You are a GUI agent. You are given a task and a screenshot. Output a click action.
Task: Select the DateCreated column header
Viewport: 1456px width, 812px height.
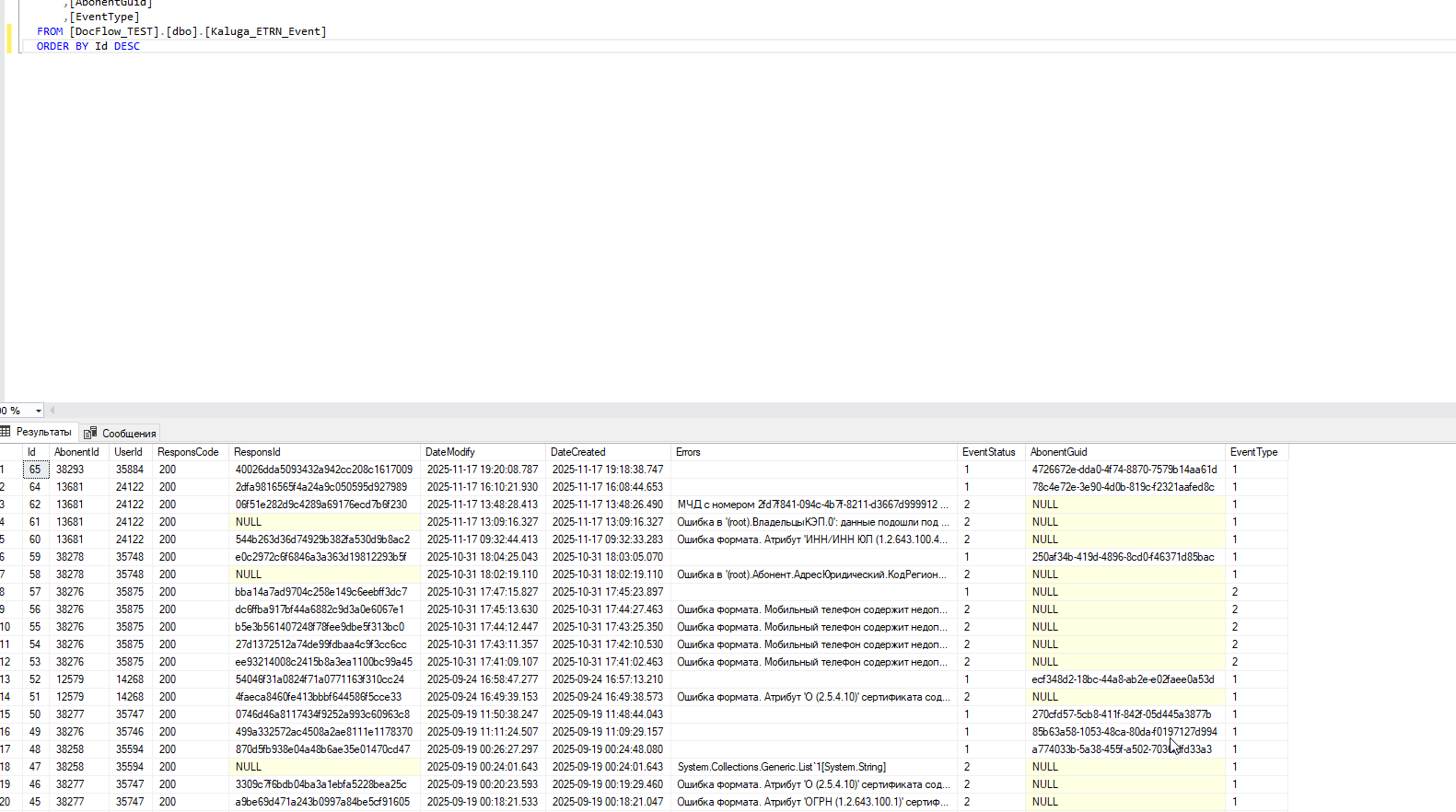[609, 452]
